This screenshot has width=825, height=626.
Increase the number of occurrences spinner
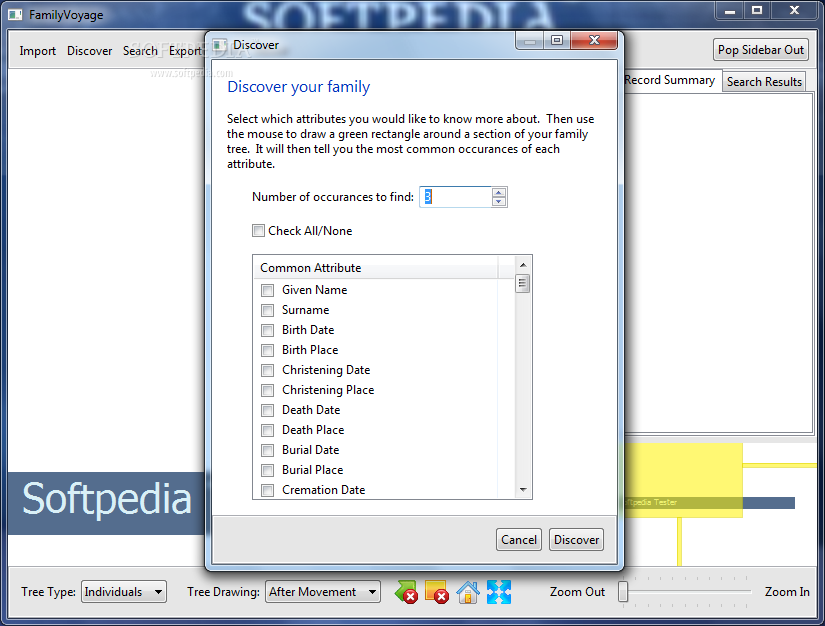point(499,192)
